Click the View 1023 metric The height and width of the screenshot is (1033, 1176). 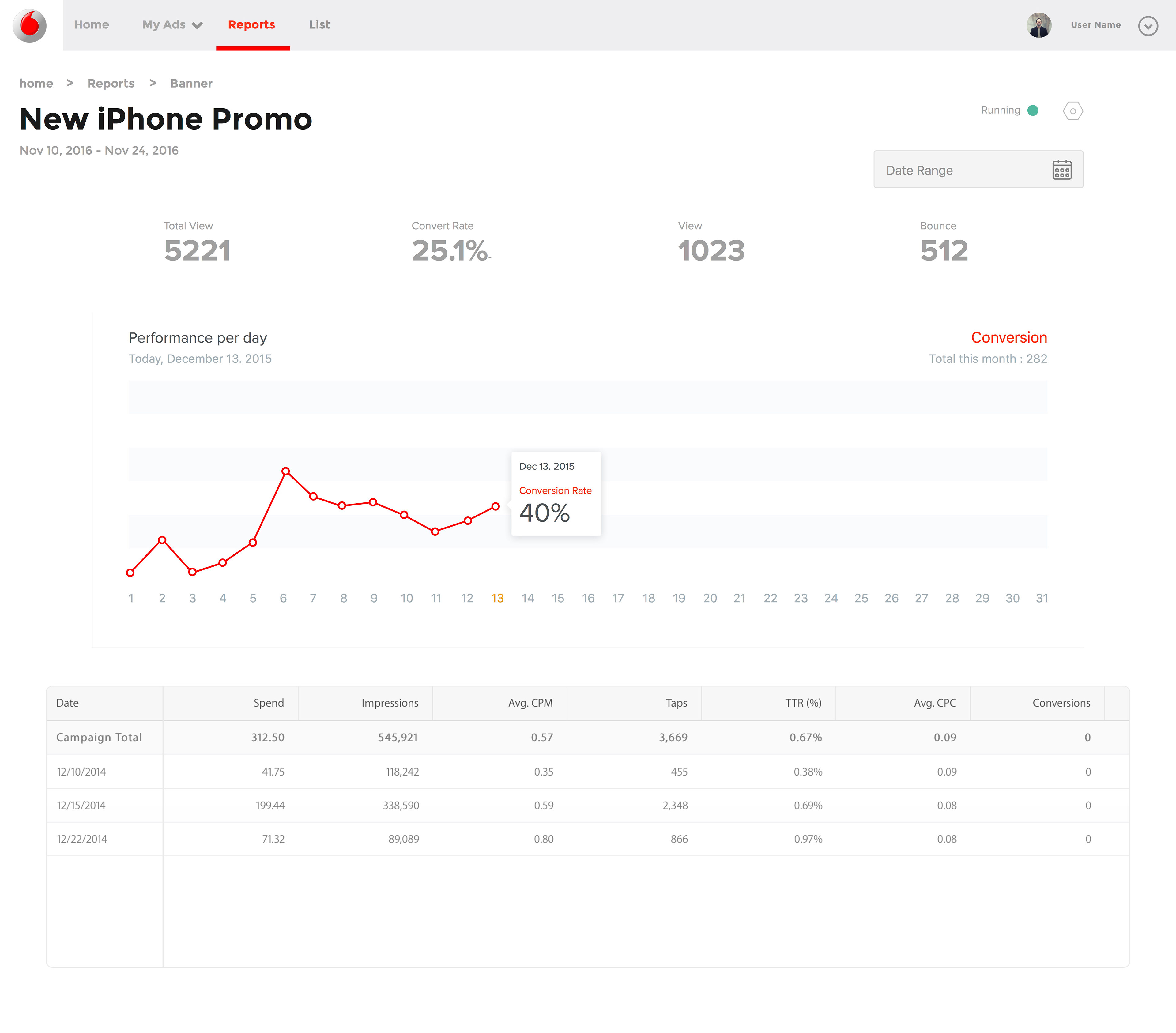(711, 242)
